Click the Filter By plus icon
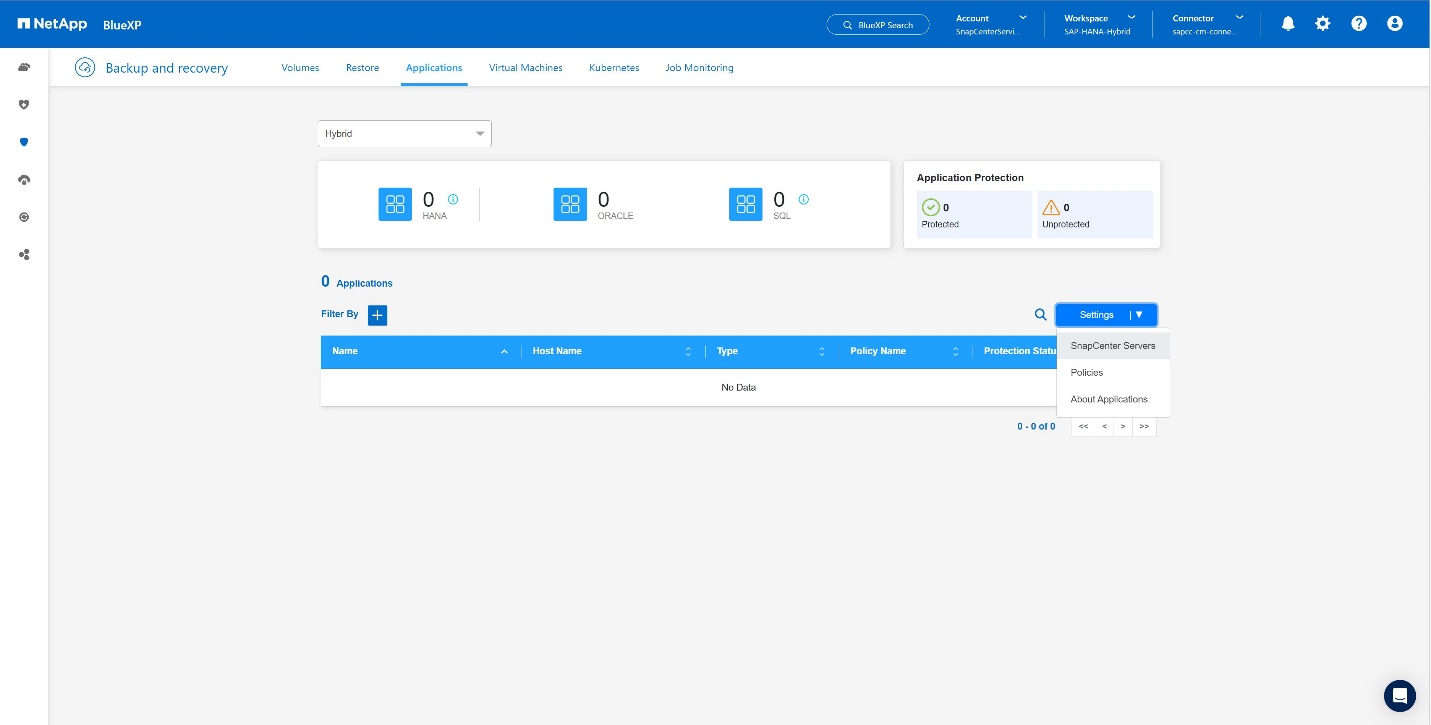1431x725 pixels. tap(377, 315)
